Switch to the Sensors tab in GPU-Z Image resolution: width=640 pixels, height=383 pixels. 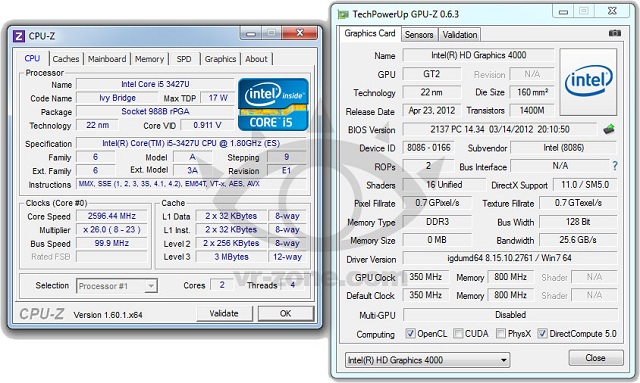(x=419, y=35)
